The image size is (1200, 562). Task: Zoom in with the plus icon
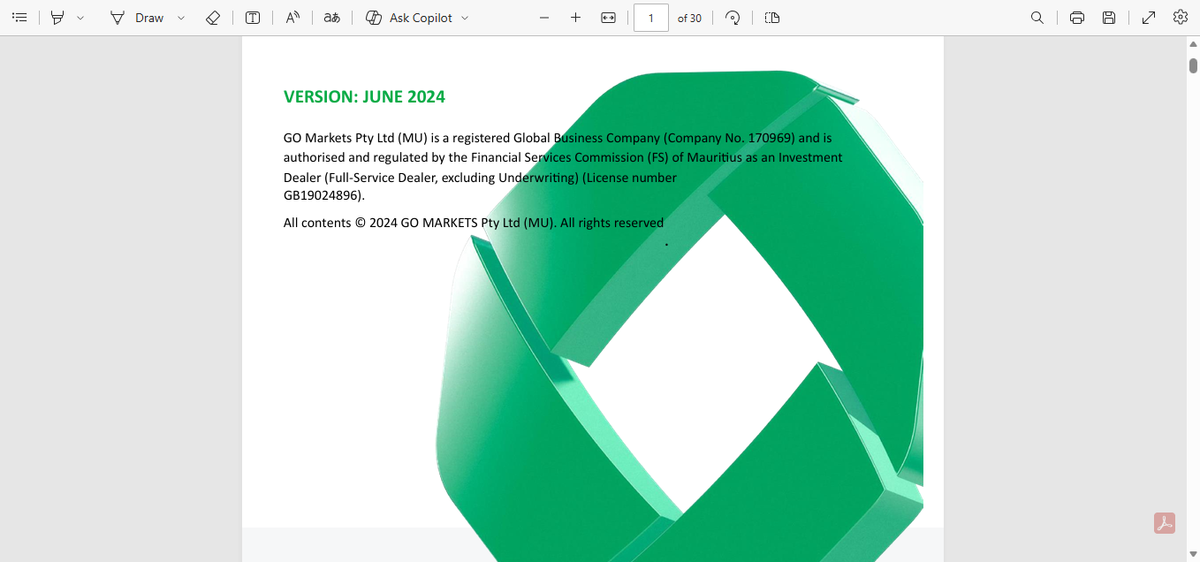(x=575, y=18)
